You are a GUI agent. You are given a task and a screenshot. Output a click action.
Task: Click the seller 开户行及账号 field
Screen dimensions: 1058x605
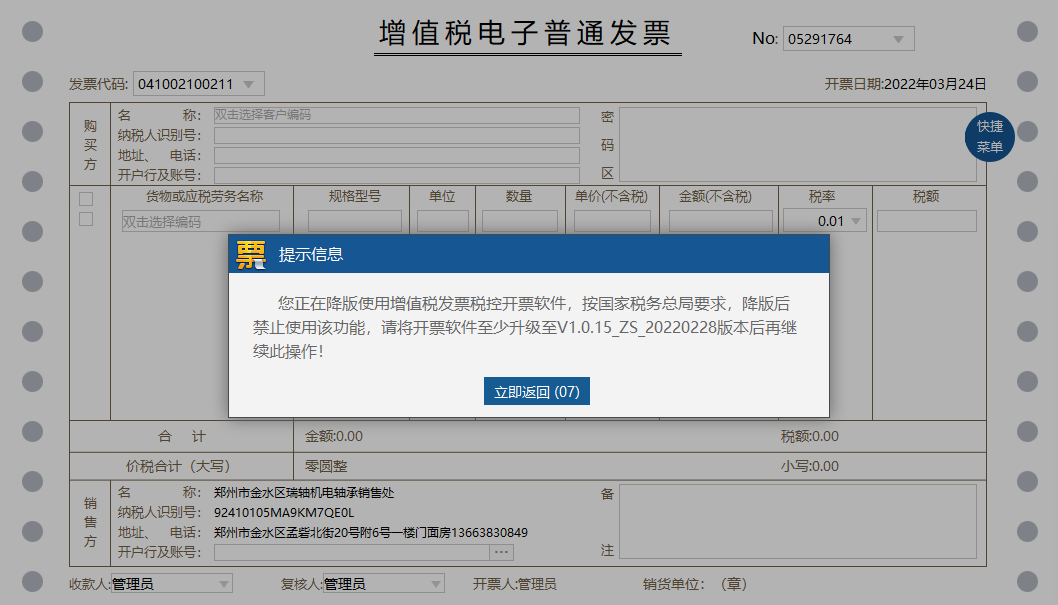pyautogui.click(x=350, y=552)
